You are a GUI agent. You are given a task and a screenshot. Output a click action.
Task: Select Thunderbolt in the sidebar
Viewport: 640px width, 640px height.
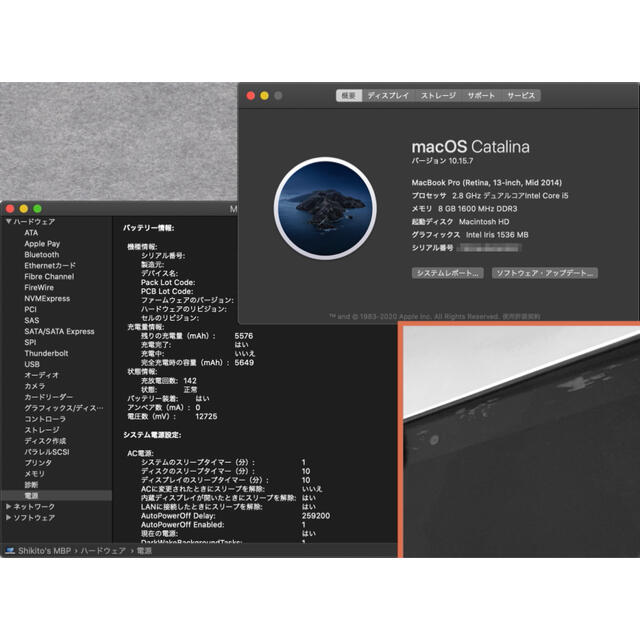[46, 353]
